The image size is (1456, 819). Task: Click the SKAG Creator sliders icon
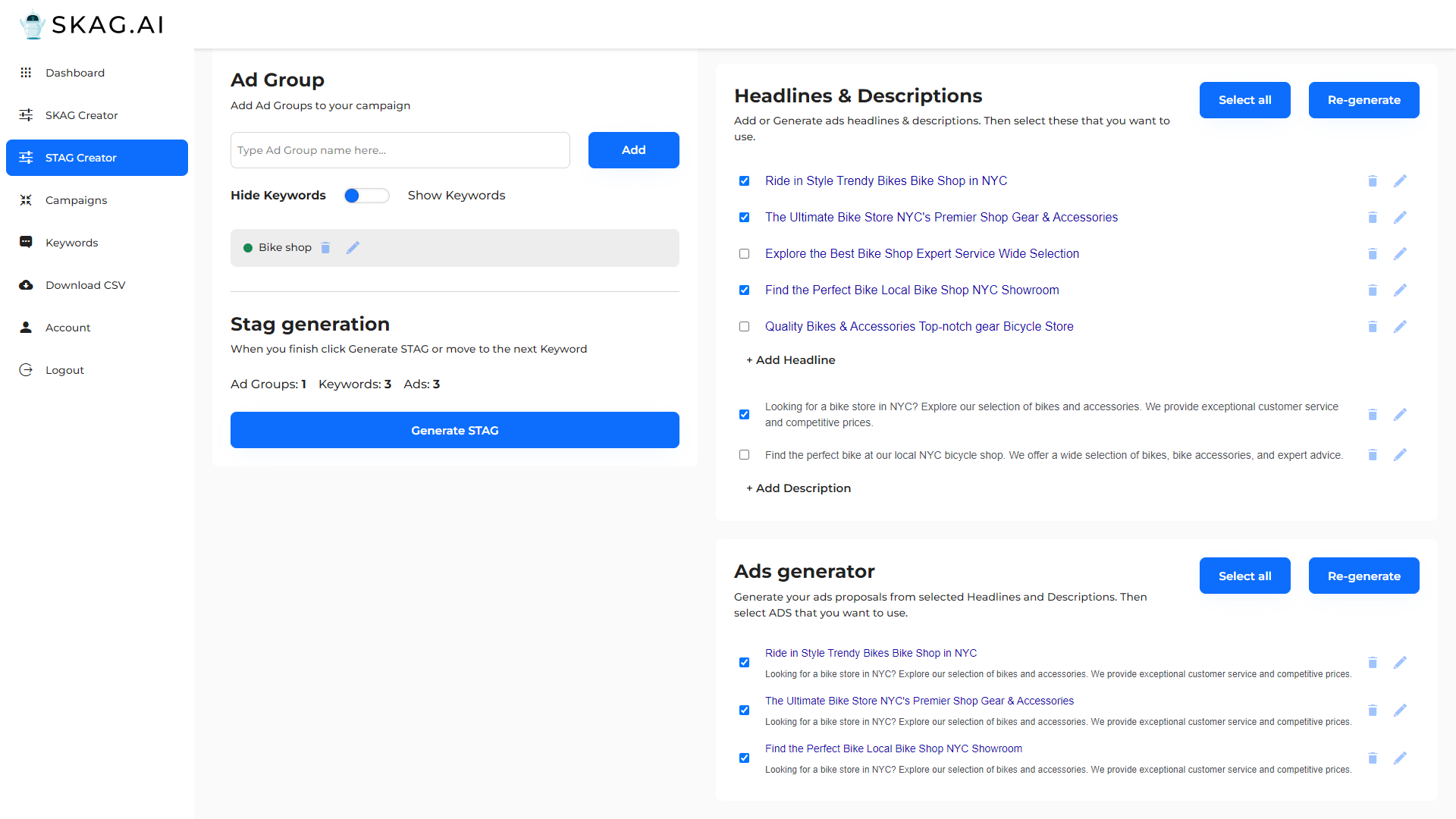pos(26,115)
